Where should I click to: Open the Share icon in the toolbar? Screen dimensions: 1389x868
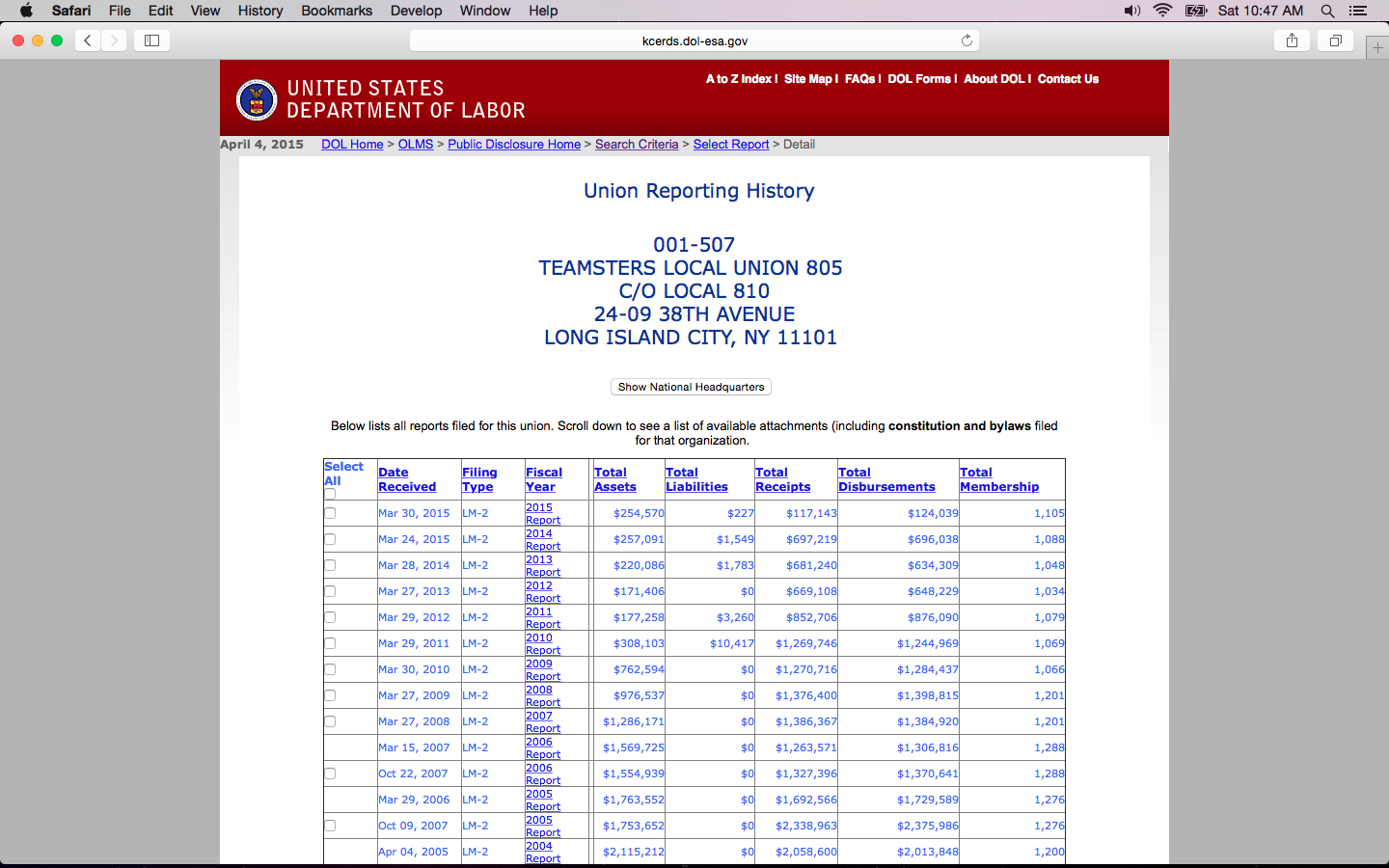(x=1292, y=41)
